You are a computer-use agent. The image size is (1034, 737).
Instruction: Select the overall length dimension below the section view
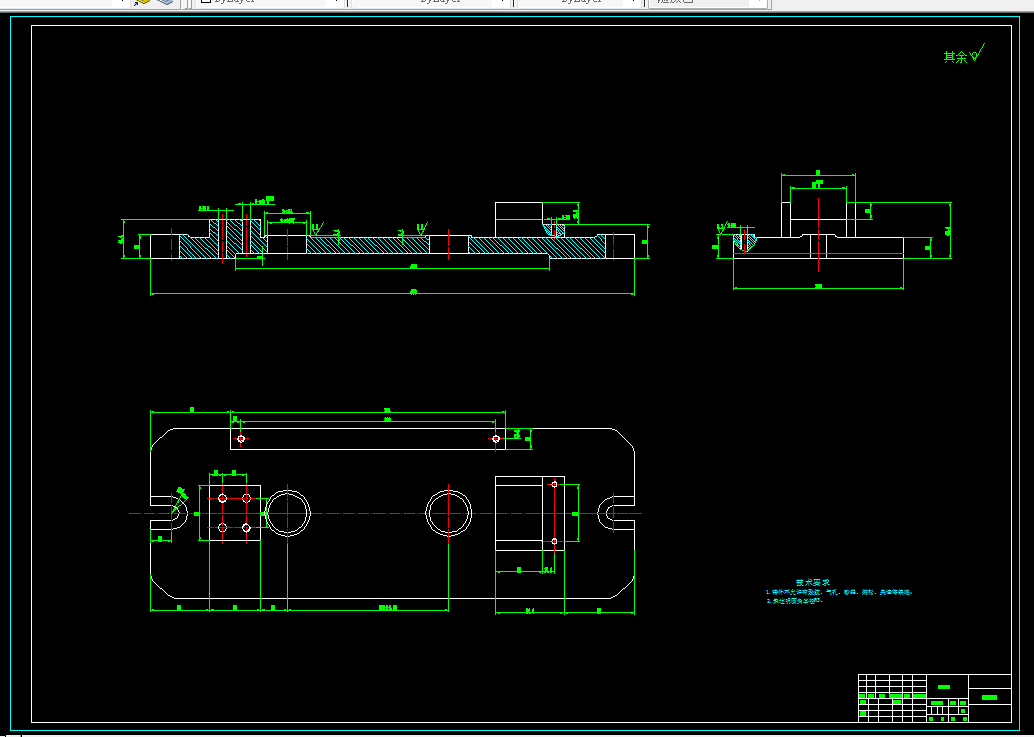click(392, 292)
